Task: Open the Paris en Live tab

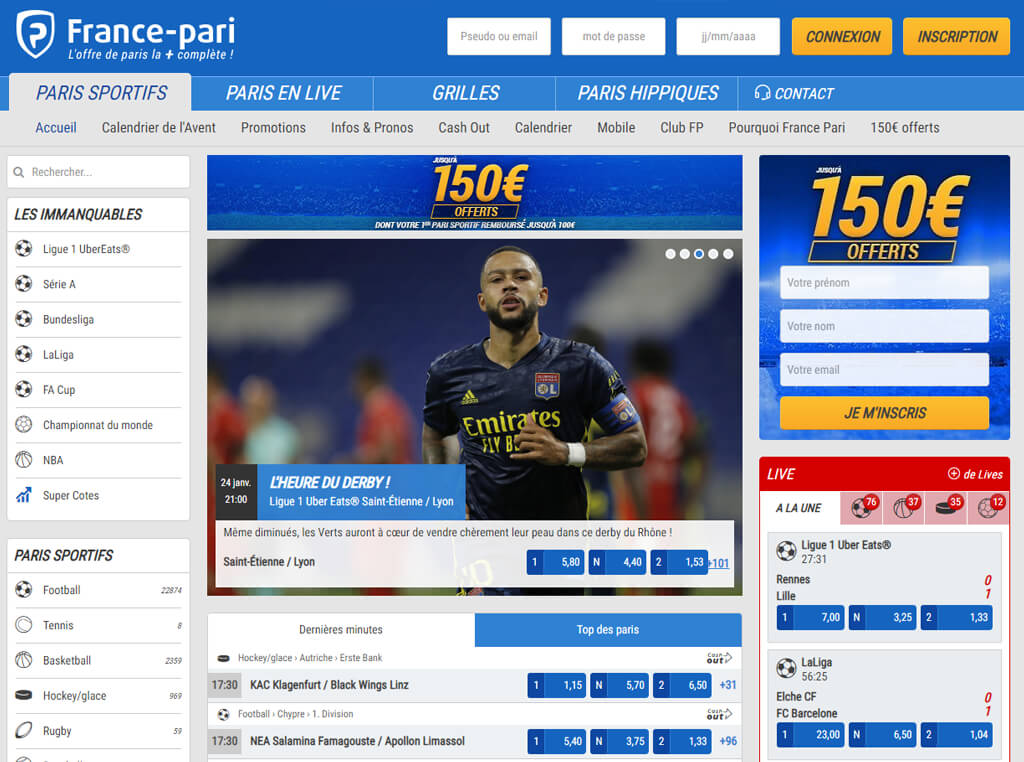Action: tap(283, 93)
